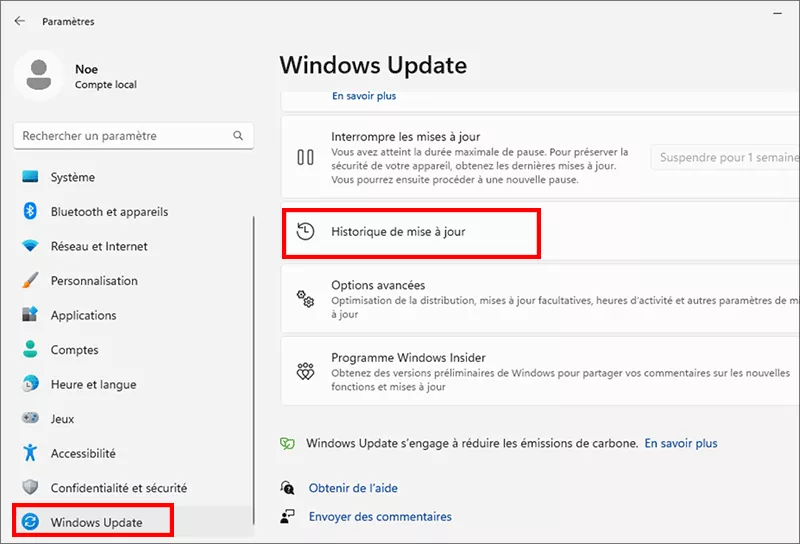The width and height of the screenshot is (800, 544).
Task: Click the Réseau et Internet Wi-Fi icon
Action: pyautogui.click(x=30, y=246)
